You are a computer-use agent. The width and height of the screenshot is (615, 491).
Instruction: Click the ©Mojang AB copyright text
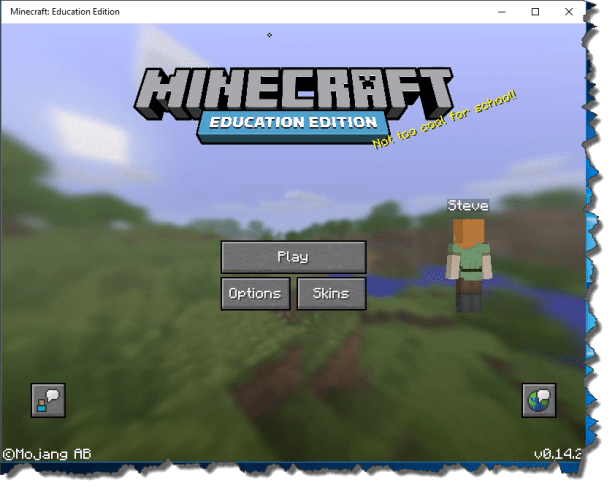pyautogui.click(x=47, y=454)
